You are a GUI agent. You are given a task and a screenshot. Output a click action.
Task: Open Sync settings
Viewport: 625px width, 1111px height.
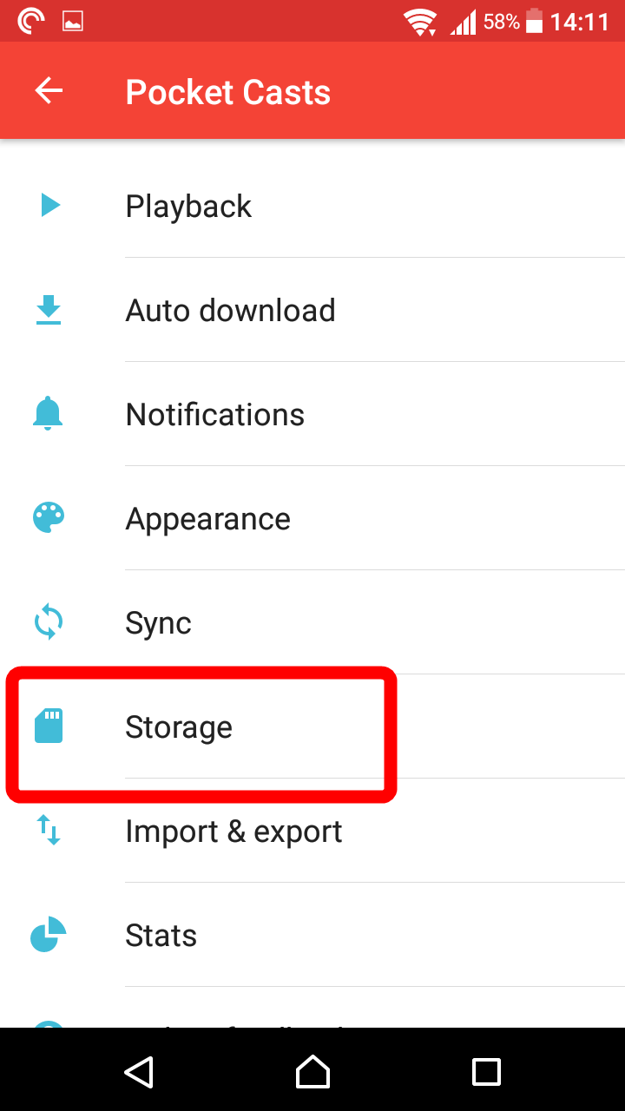tap(312, 622)
